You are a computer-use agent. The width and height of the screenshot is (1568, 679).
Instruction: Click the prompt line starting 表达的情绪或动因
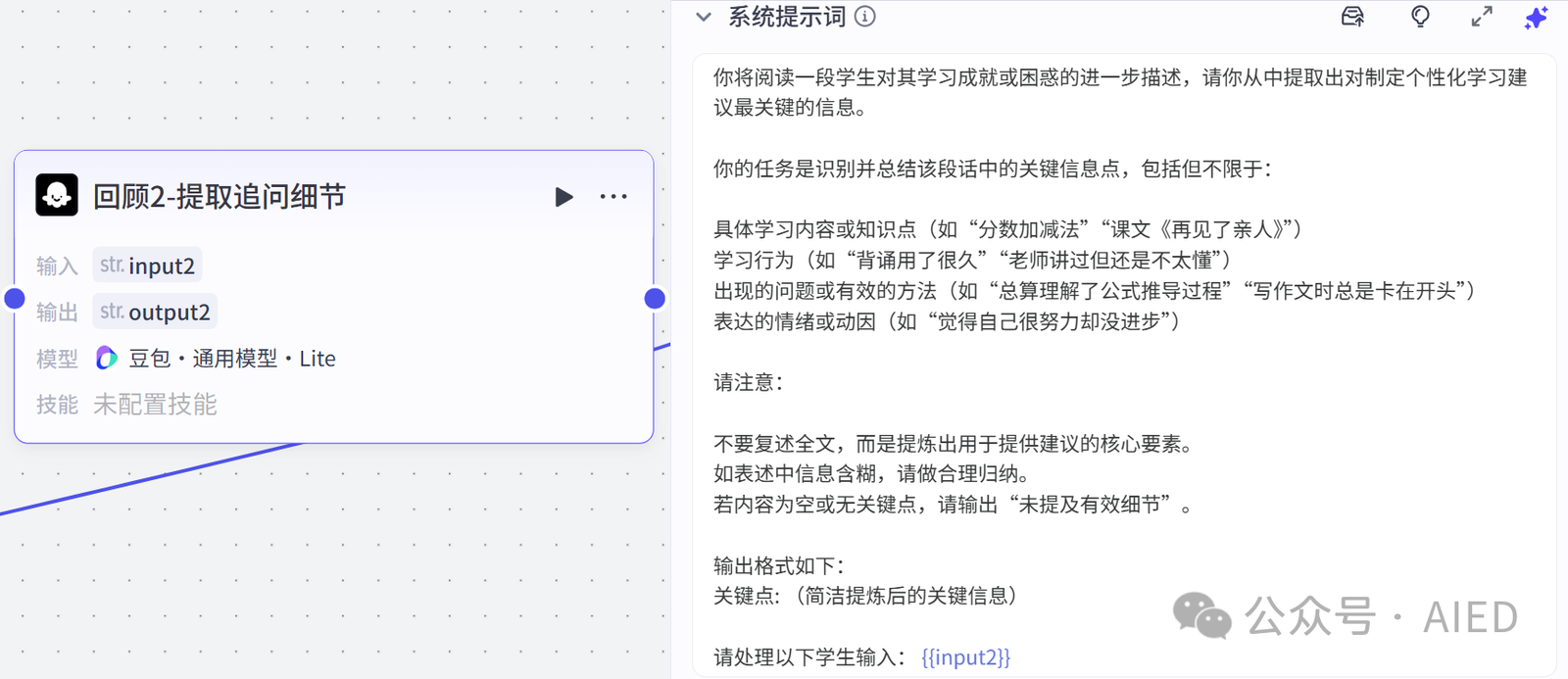947,321
